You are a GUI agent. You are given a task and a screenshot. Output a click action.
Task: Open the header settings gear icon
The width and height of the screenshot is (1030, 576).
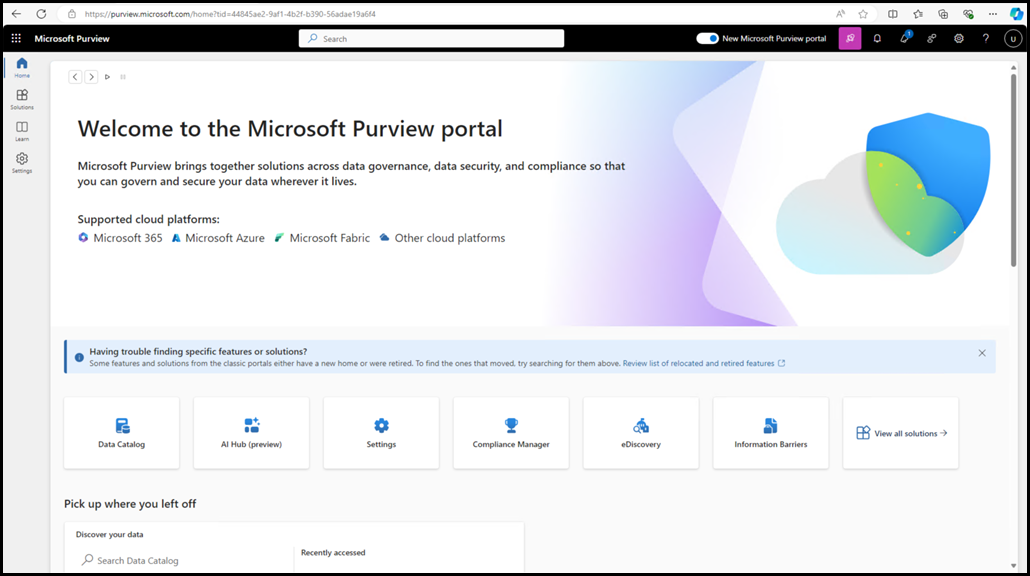pos(958,39)
